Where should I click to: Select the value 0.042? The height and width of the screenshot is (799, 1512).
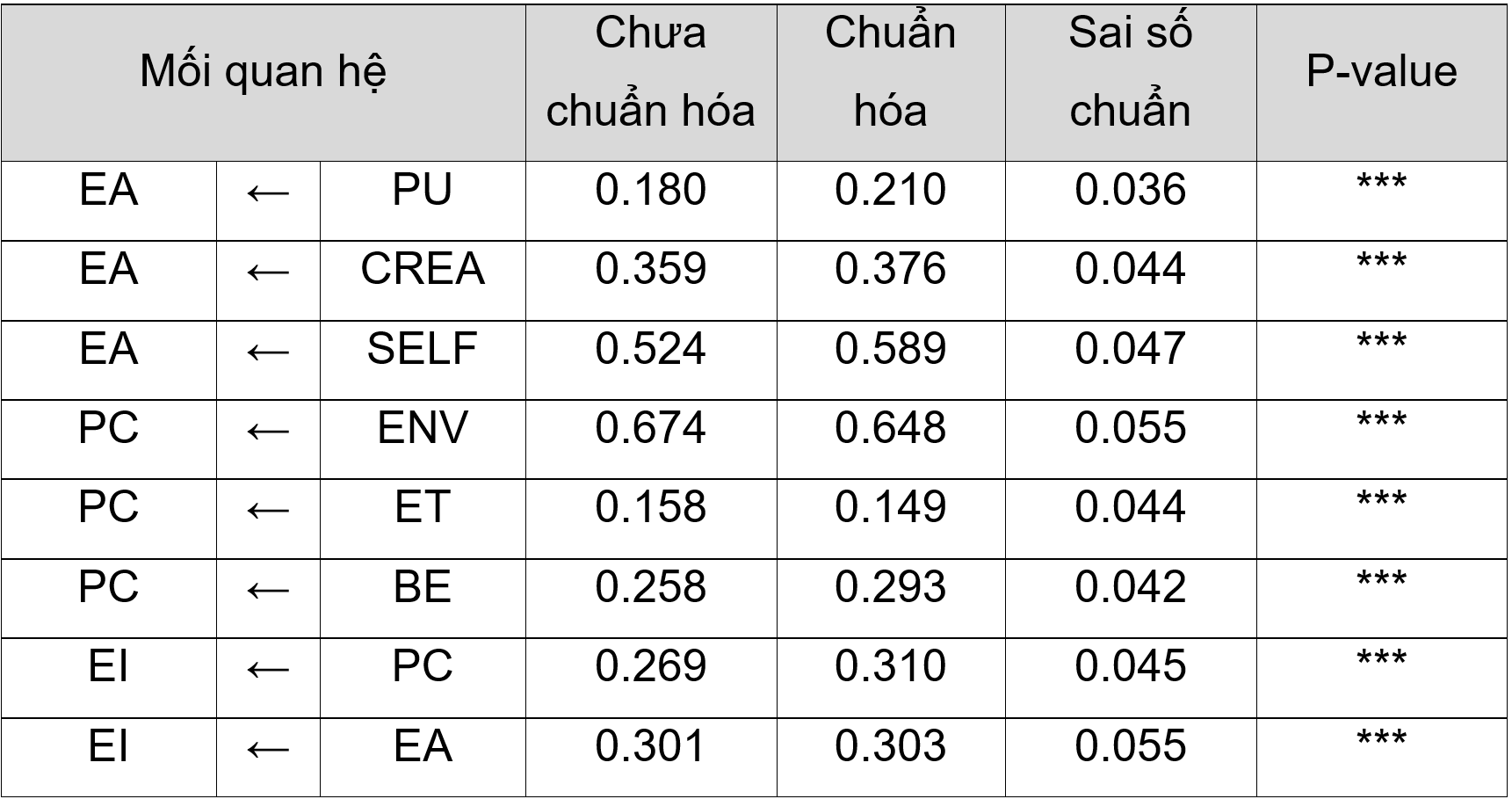tap(1131, 587)
